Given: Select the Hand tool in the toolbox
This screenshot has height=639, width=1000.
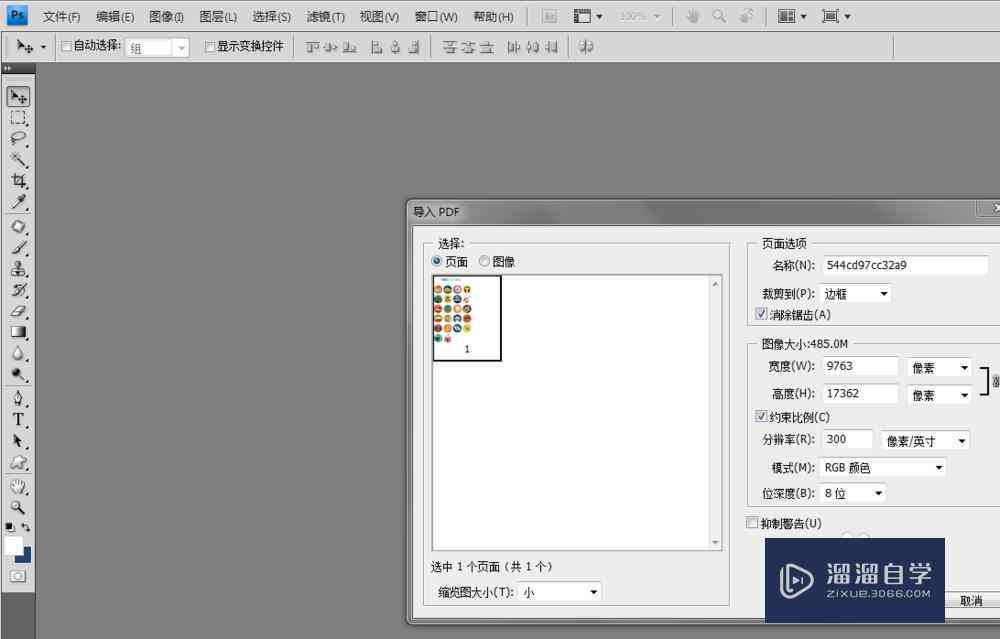Looking at the screenshot, I should coord(18,487).
